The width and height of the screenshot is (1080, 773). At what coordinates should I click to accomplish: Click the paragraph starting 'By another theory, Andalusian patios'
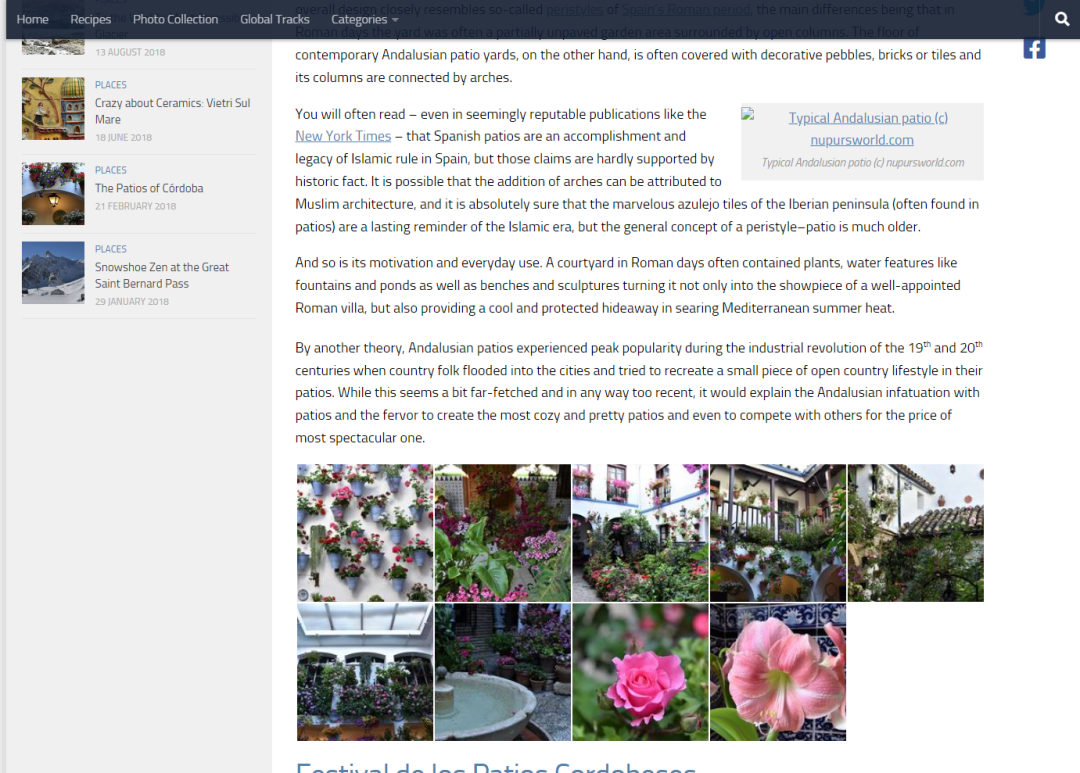point(639,392)
